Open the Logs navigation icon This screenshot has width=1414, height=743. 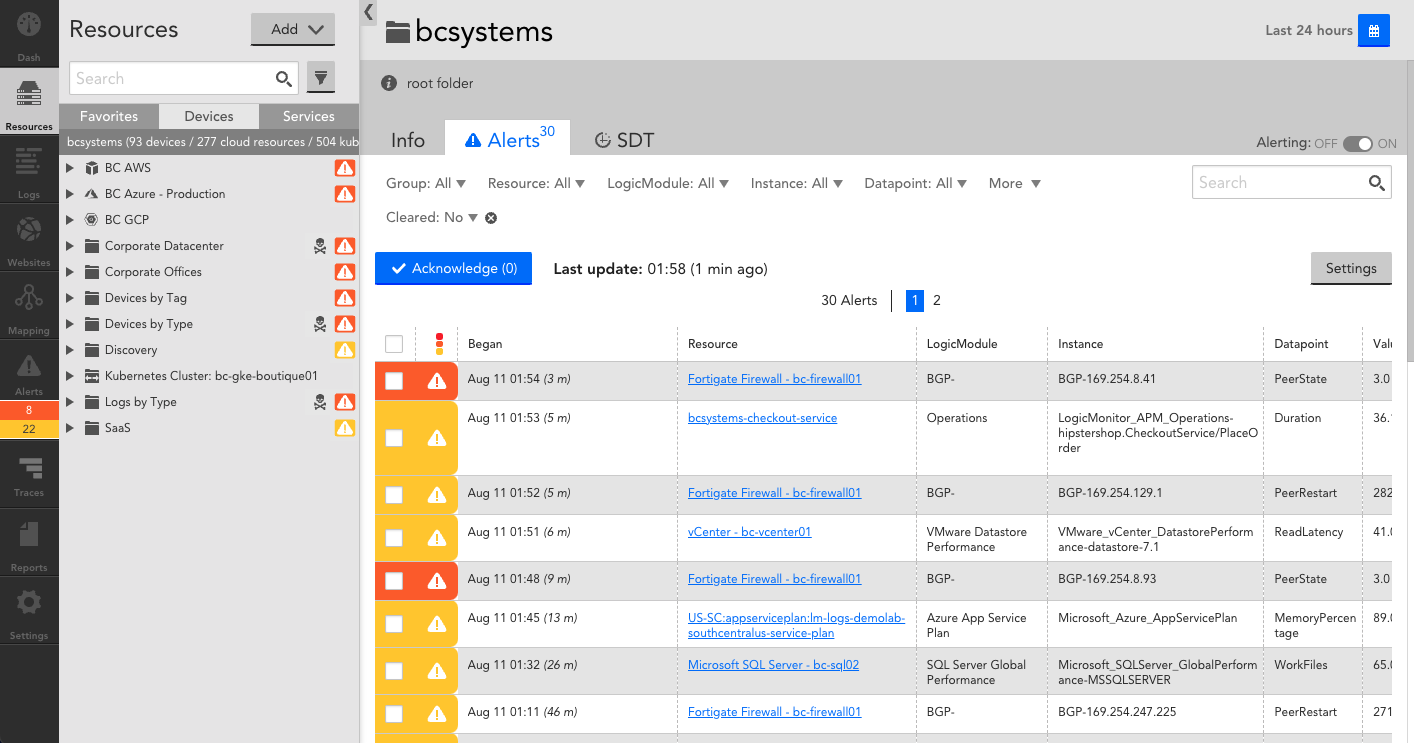coord(29,161)
